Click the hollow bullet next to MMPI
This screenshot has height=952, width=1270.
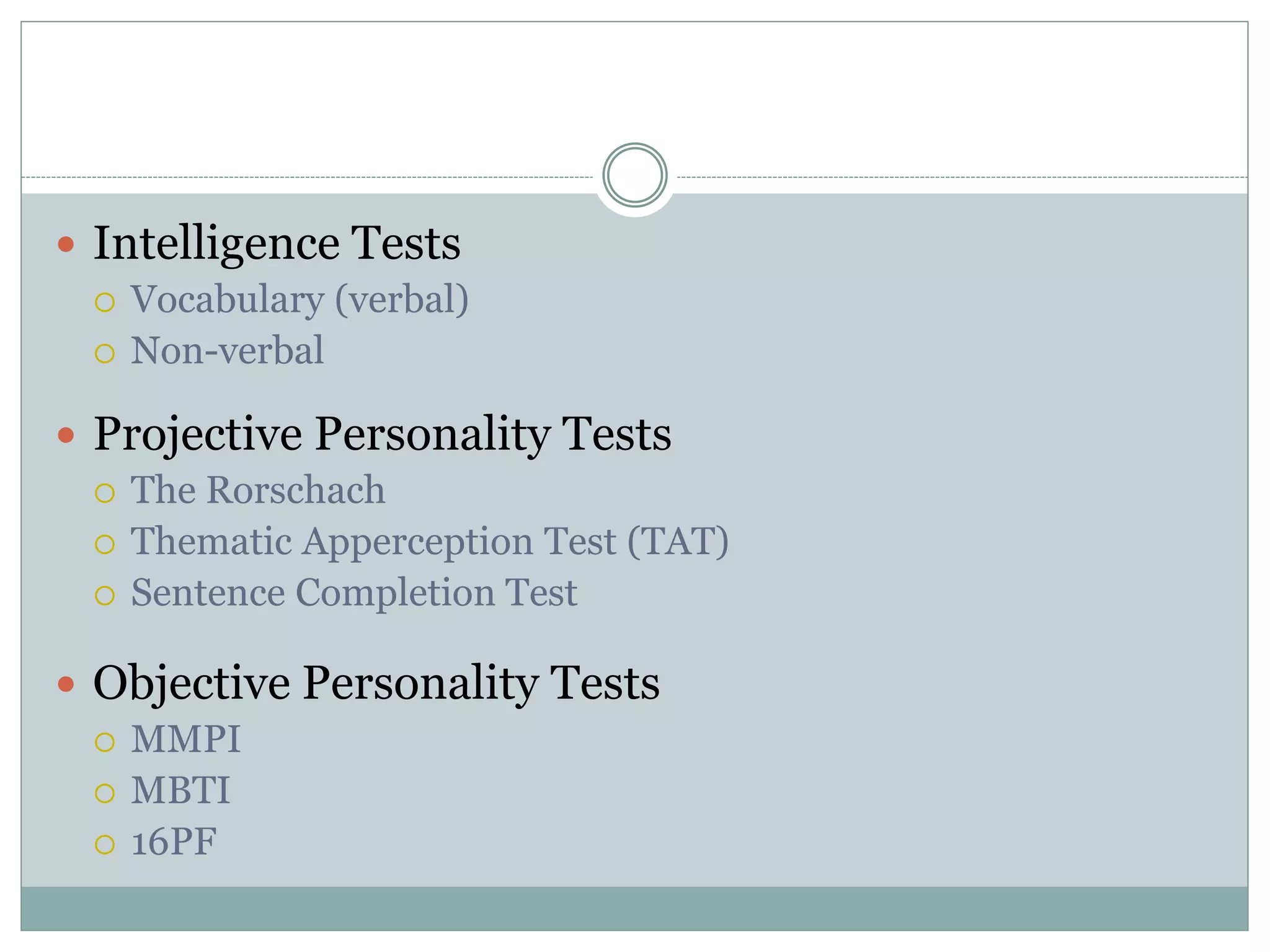coord(105,742)
